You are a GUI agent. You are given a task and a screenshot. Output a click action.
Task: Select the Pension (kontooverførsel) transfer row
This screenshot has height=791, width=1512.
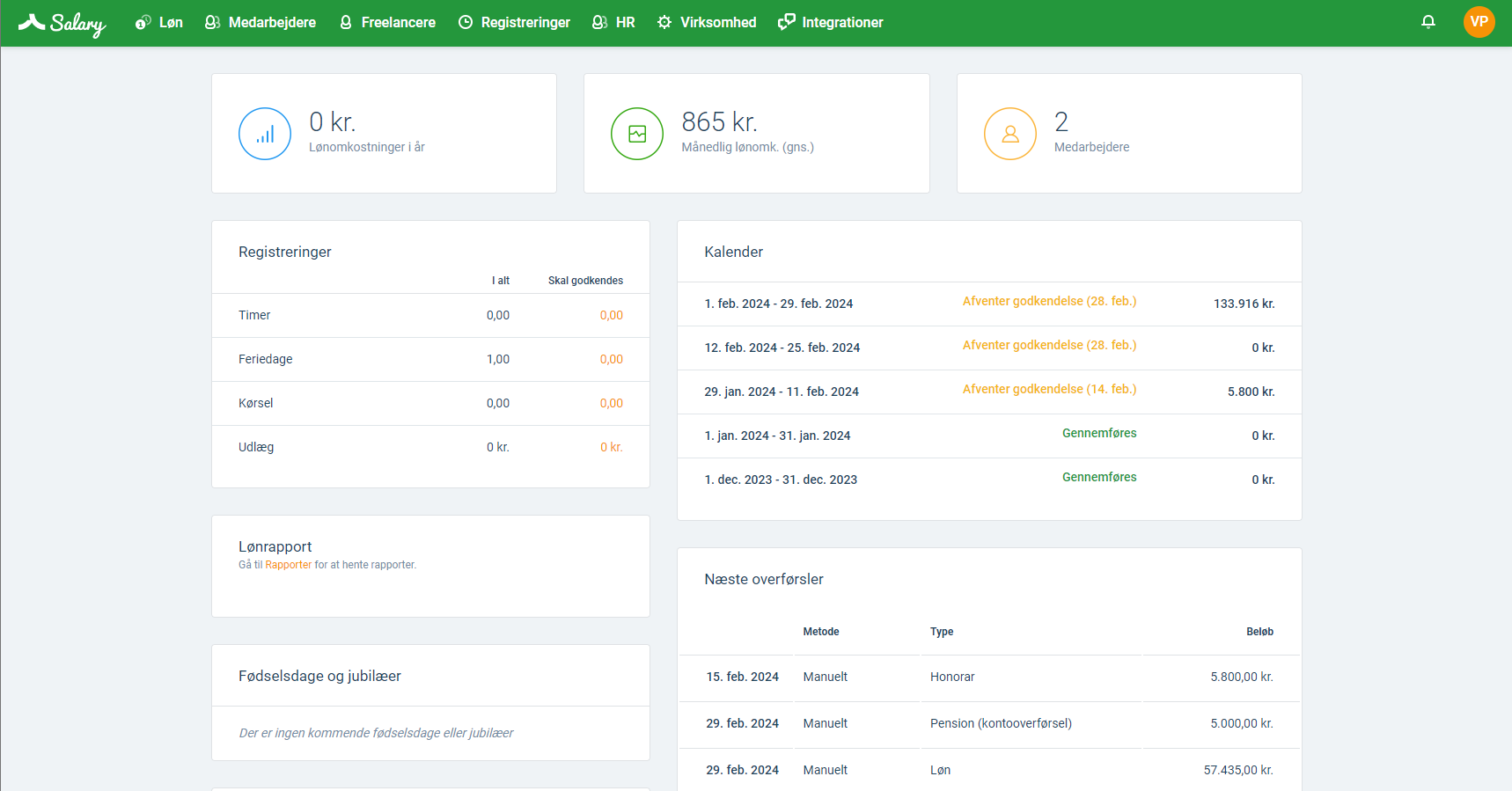coord(989,723)
